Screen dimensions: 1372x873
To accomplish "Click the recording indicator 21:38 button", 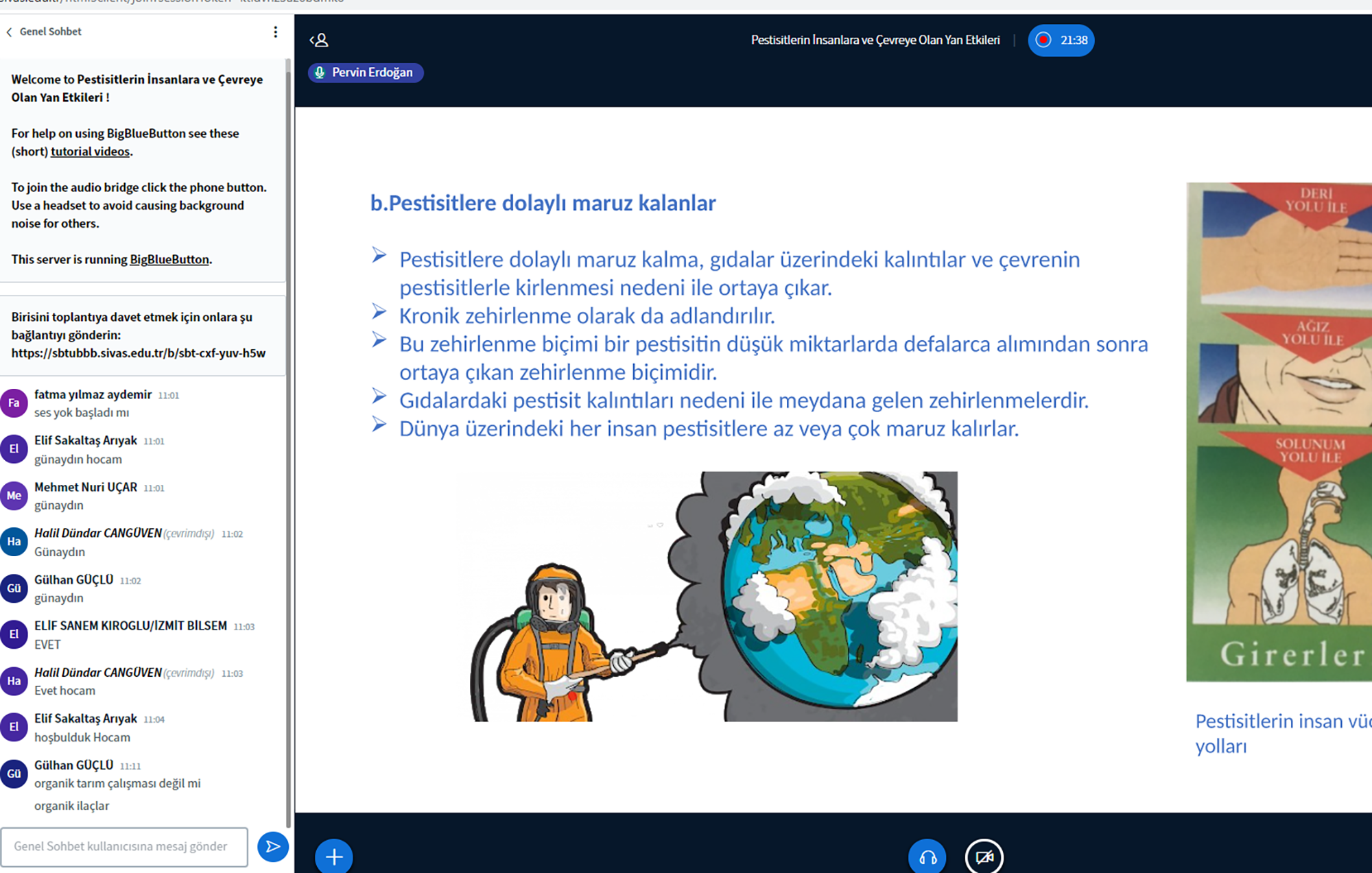I will [x=1061, y=40].
